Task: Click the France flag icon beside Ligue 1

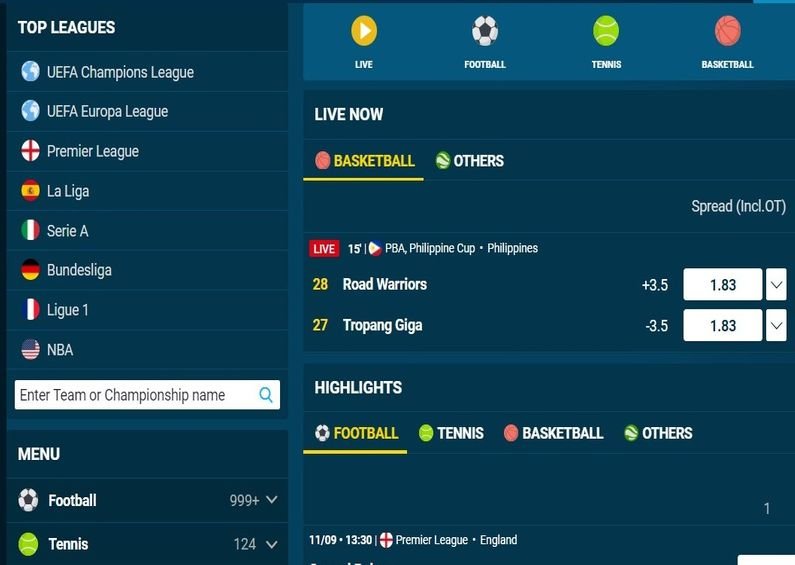Action: click(30, 309)
